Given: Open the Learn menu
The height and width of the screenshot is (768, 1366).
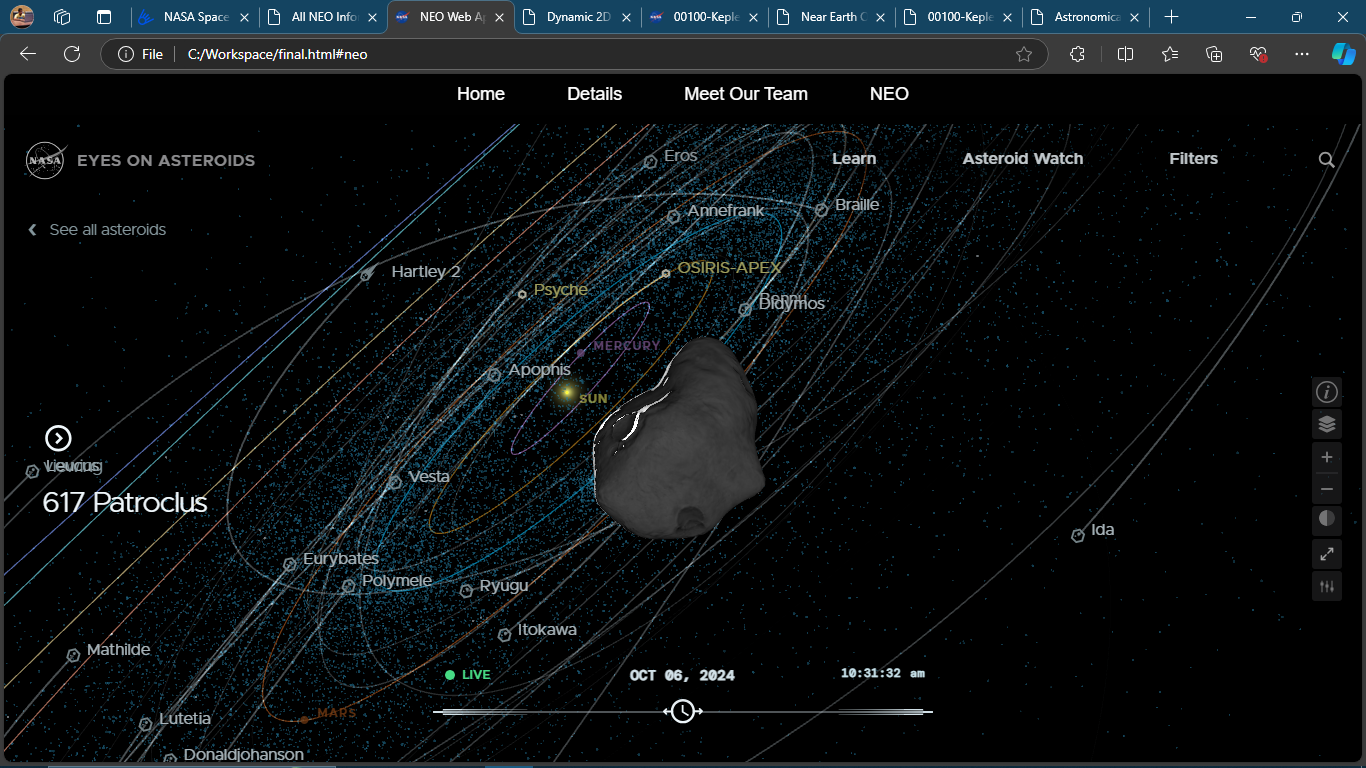Looking at the screenshot, I should (x=854, y=159).
